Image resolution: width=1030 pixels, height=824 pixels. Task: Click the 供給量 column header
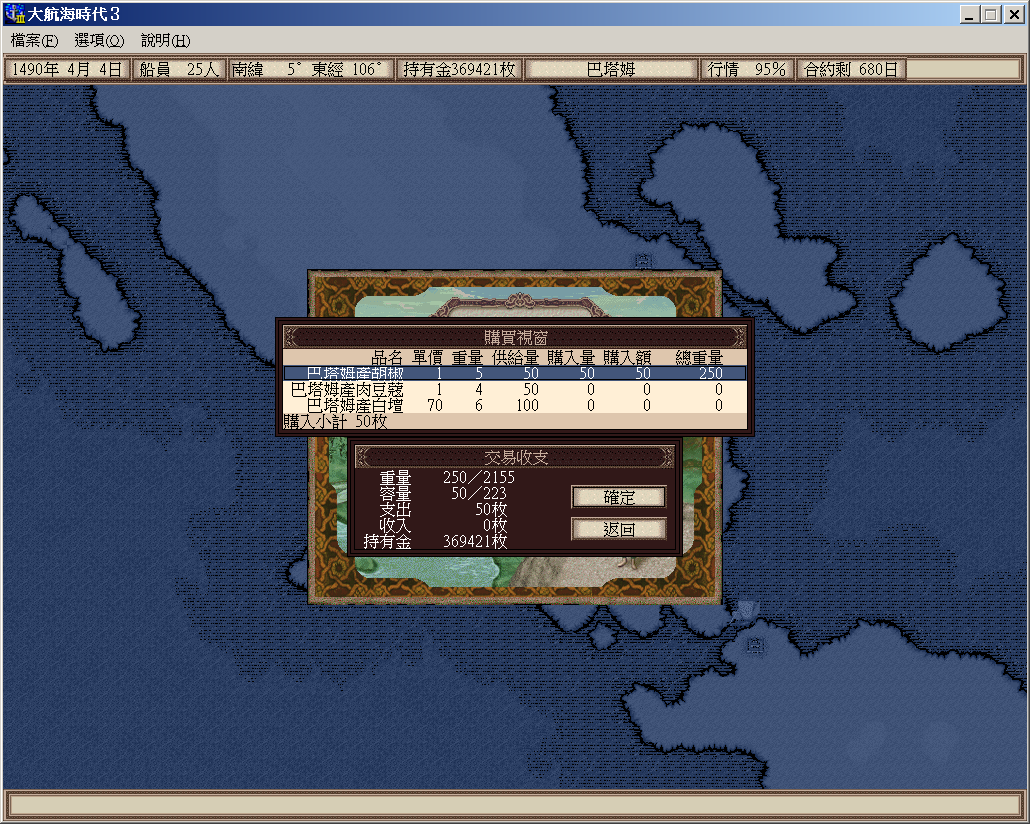[515, 357]
